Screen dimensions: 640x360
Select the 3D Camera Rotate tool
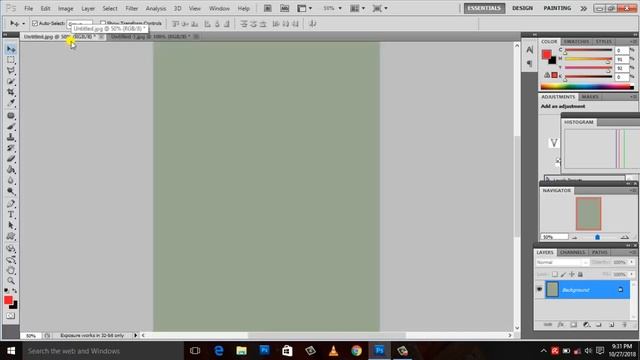tap(11, 260)
